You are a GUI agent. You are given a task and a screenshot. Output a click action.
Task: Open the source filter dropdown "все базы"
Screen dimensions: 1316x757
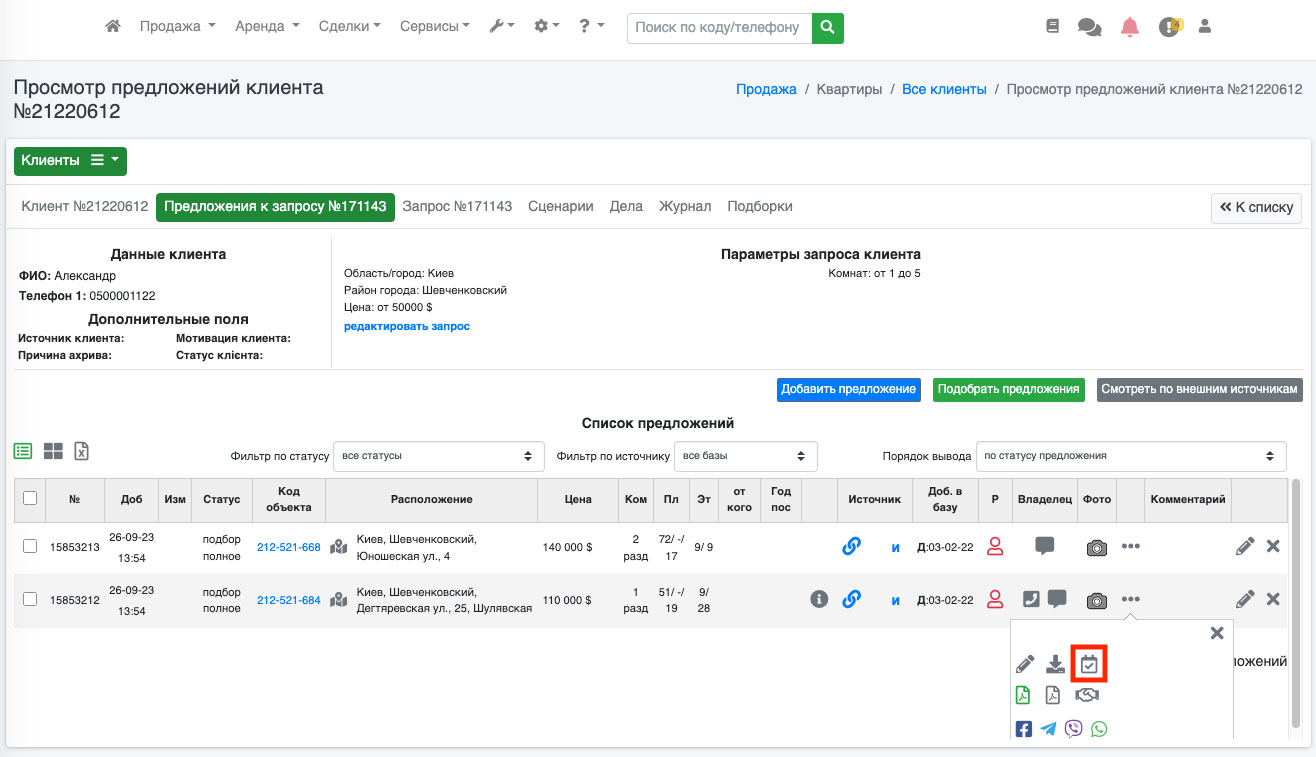(745, 456)
